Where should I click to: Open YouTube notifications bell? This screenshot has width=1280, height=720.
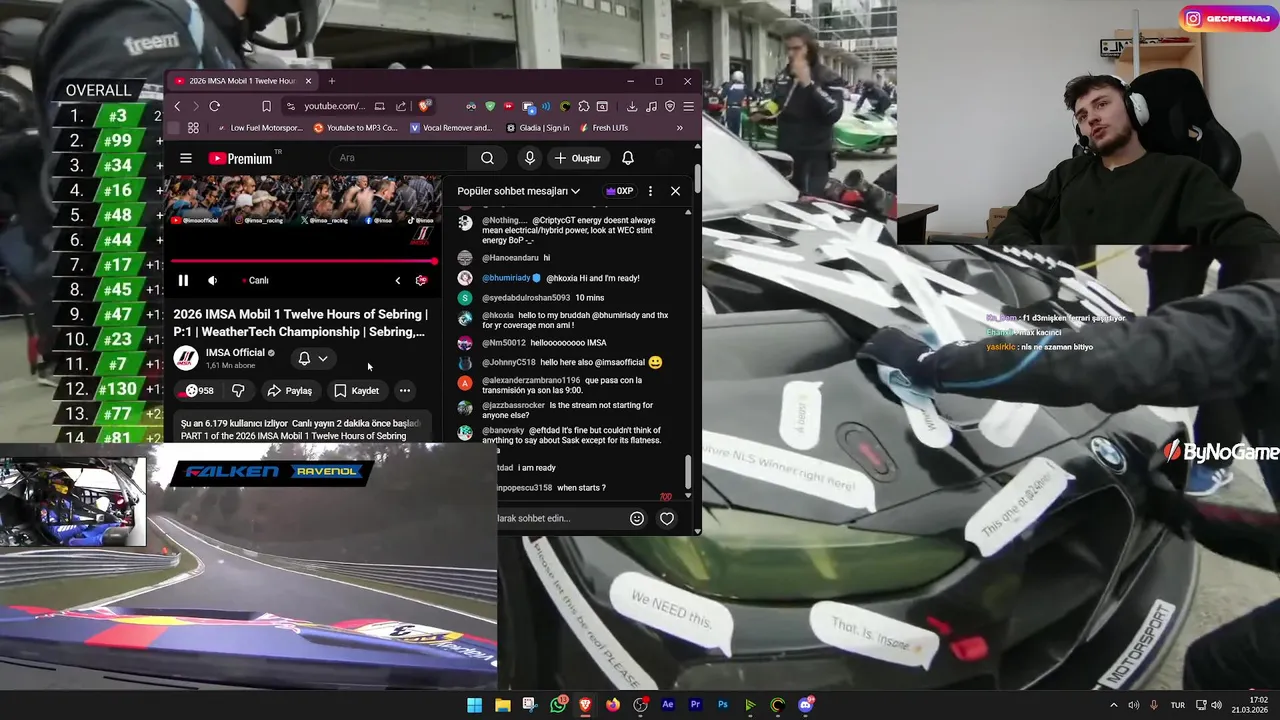coord(628,158)
